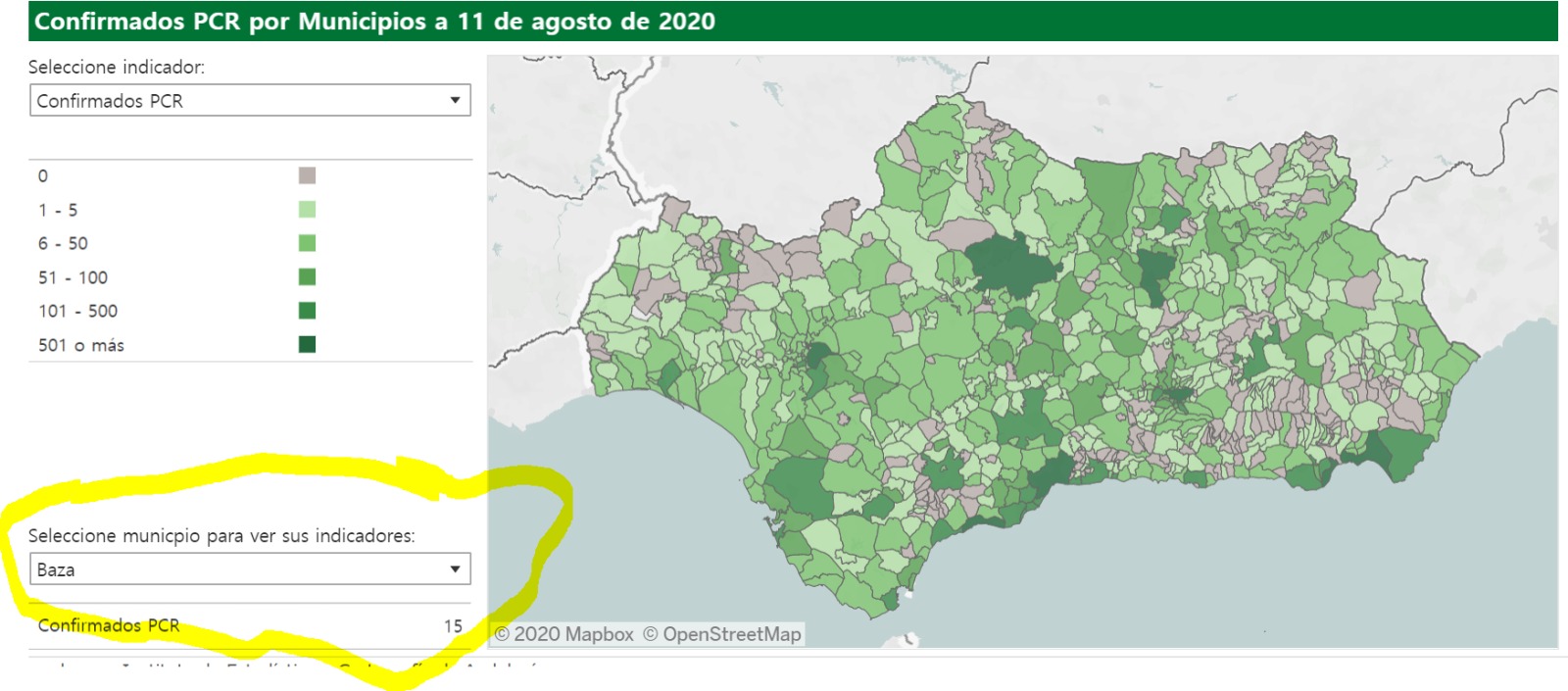
Task: Select the "1 - 5" legend label
Action: [x=58, y=210]
